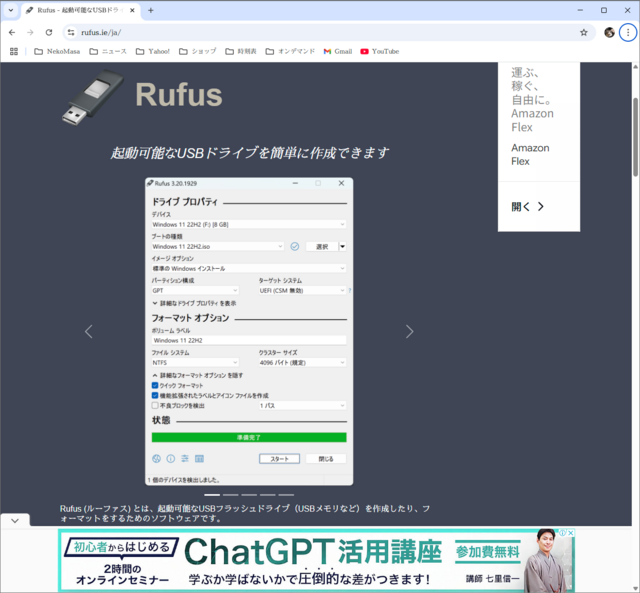Collapse advanced format options

(198, 375)
